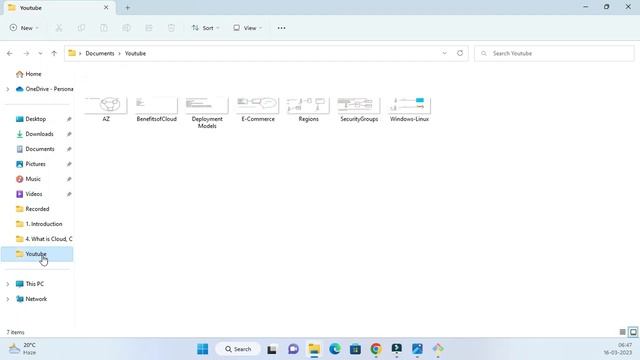The image size is (640, 360).
Task: Click the Rename toolbar icon
Action: pyautogui.click(x=126, y=28)
